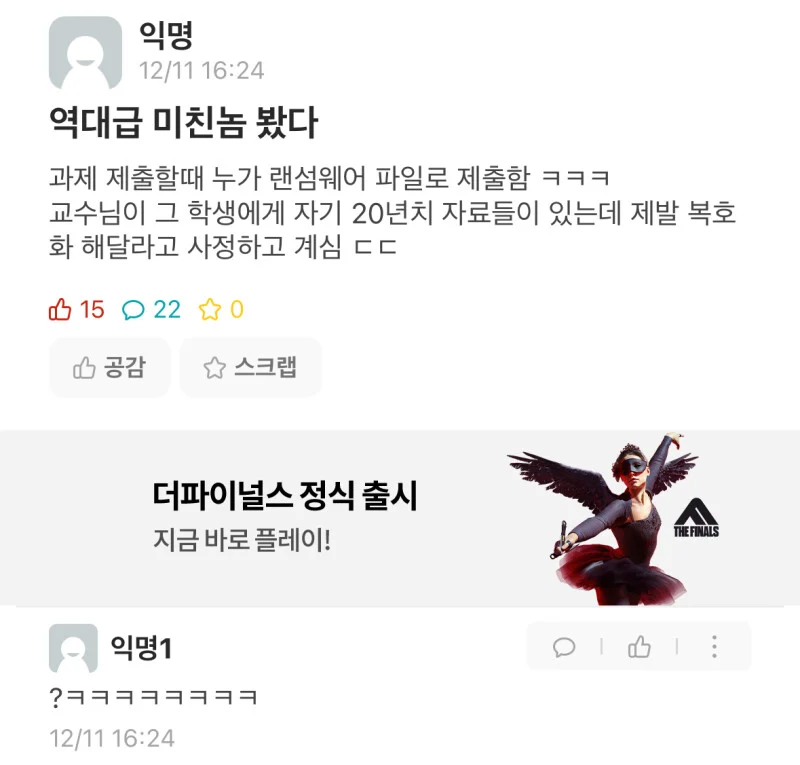
Task: Click the 익명1 commenter avatar
Action: click(x=73, y=648)
